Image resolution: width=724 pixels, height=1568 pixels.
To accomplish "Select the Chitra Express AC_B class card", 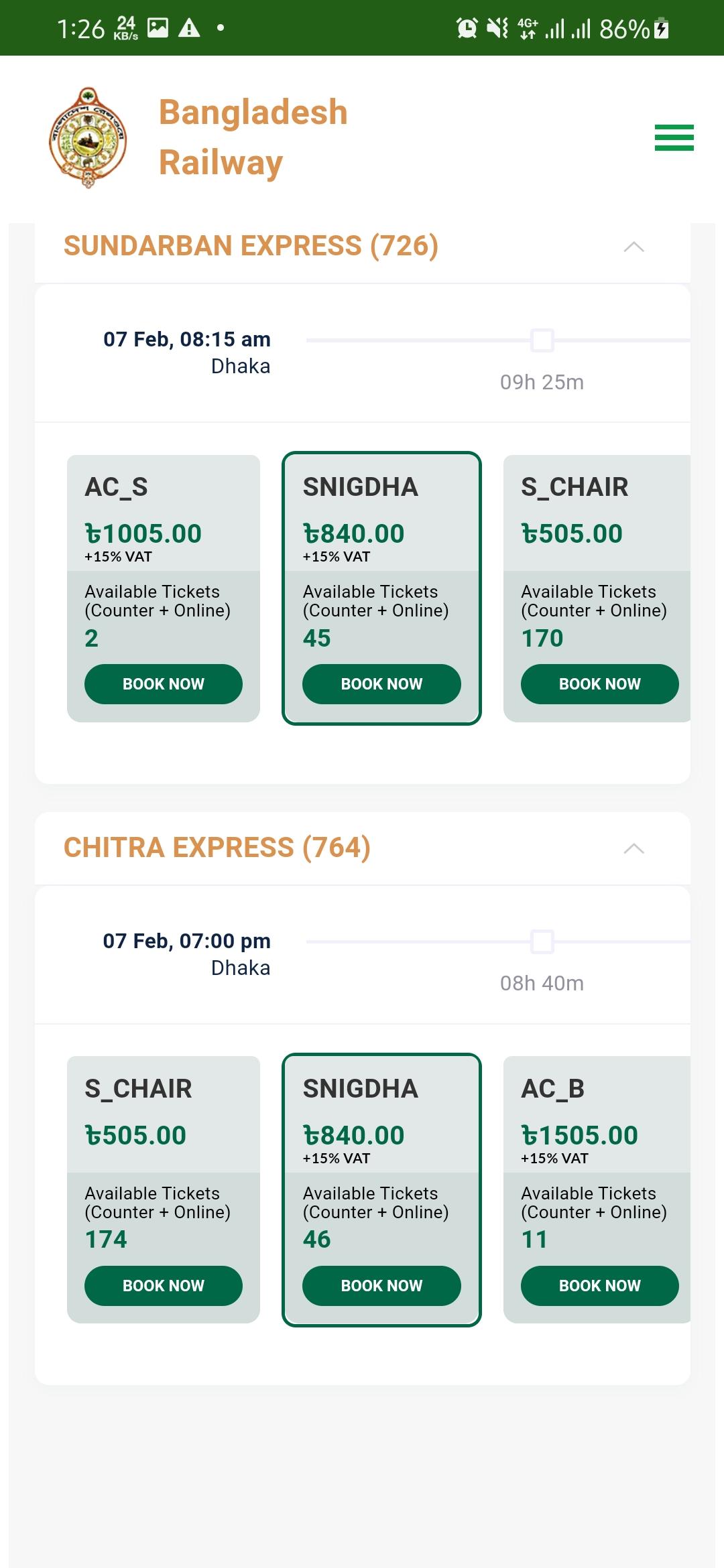I will (x=597, y=1189).
